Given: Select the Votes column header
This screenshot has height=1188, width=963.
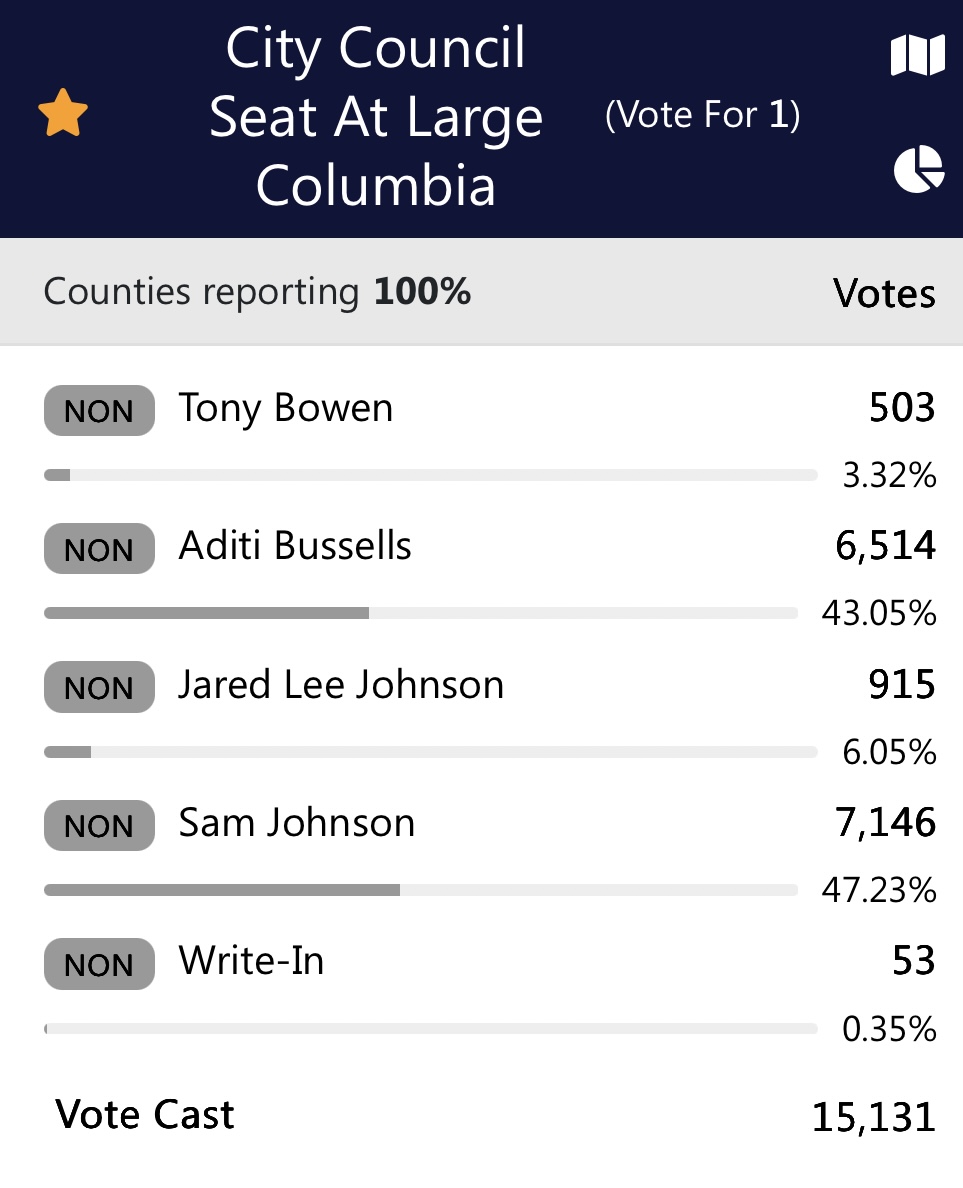Looking at the screenshot, I should click(884, 292).
